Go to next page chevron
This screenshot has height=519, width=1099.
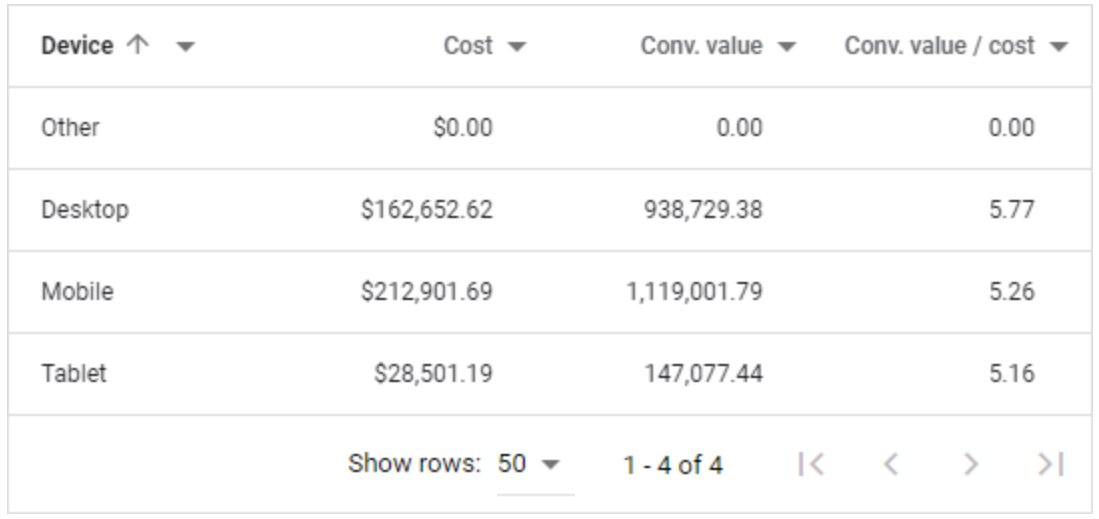pos(971,464)
